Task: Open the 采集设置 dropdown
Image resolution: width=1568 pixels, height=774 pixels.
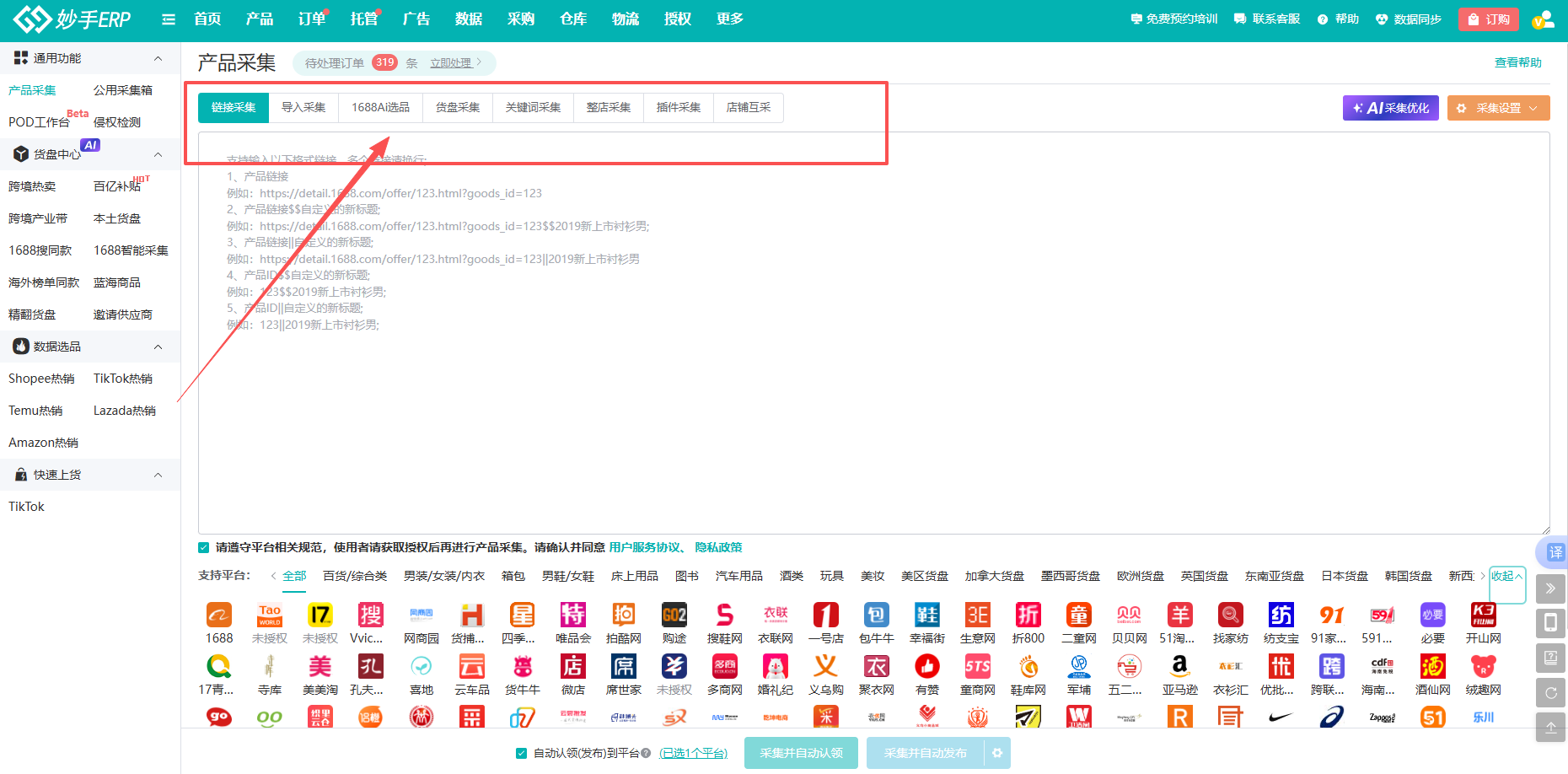Action: pos(1498,108)
